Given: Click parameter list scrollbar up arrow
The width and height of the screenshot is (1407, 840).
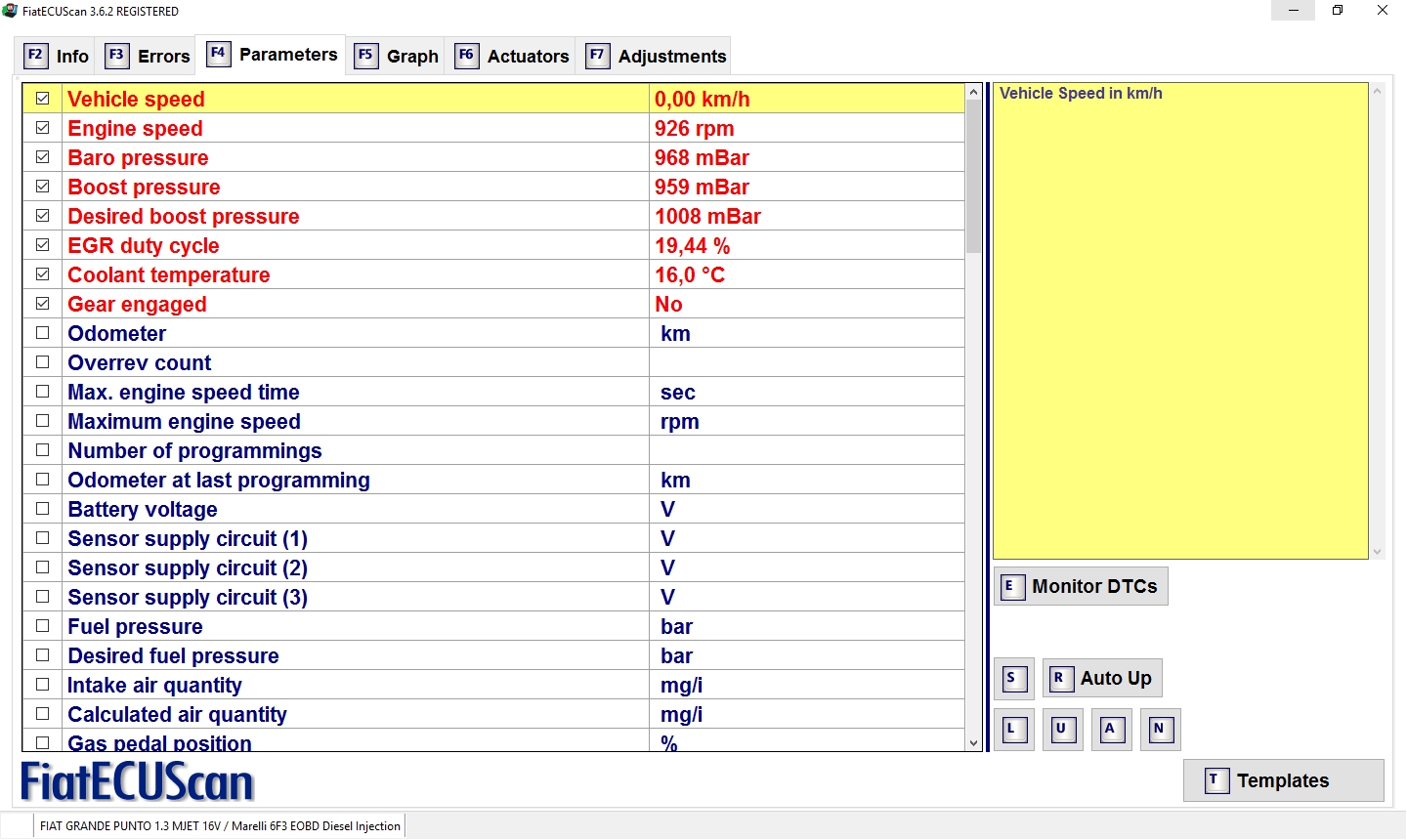Looking at the screenshot, I should 973,92.
